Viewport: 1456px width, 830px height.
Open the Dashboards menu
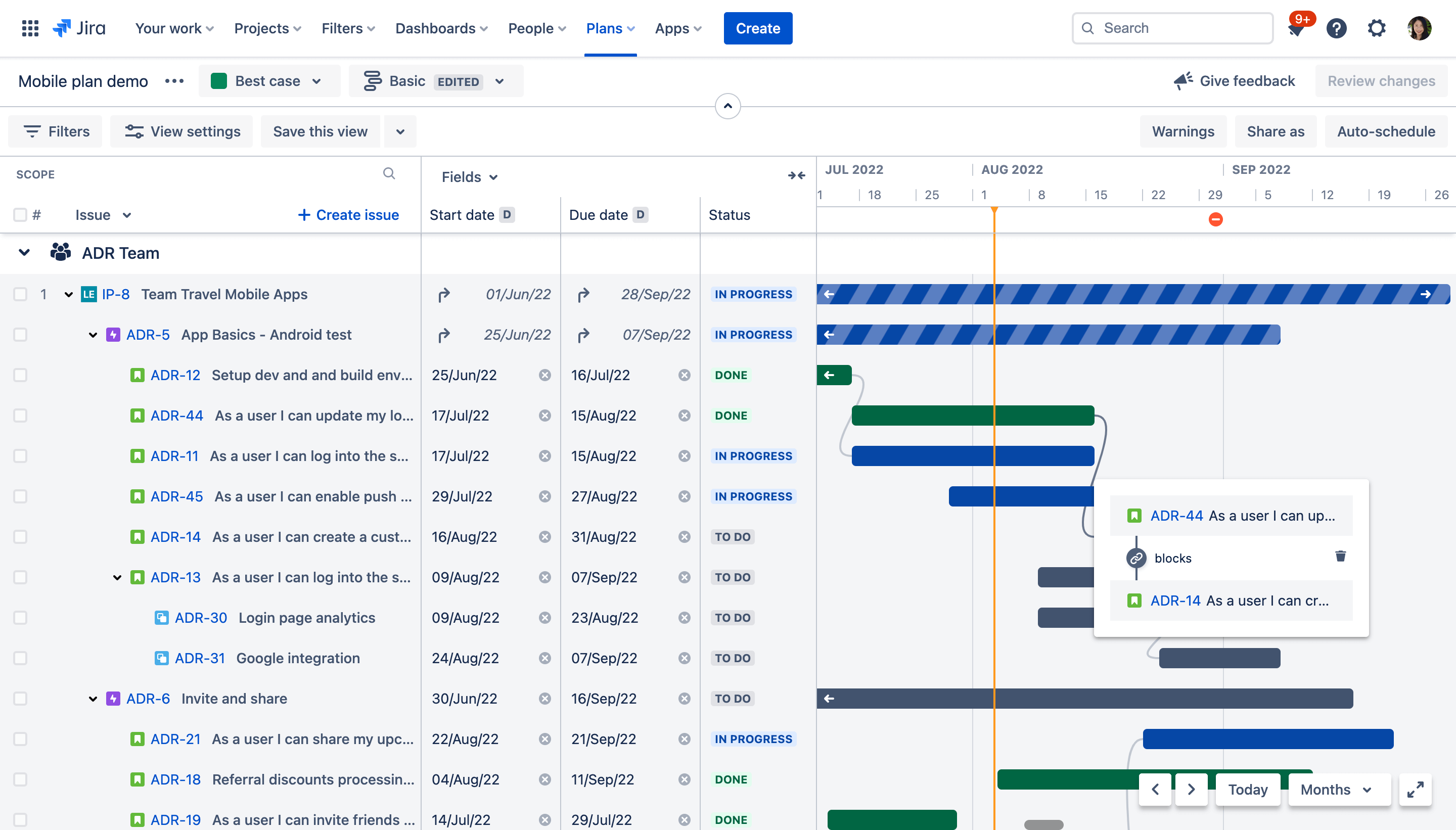441,28
